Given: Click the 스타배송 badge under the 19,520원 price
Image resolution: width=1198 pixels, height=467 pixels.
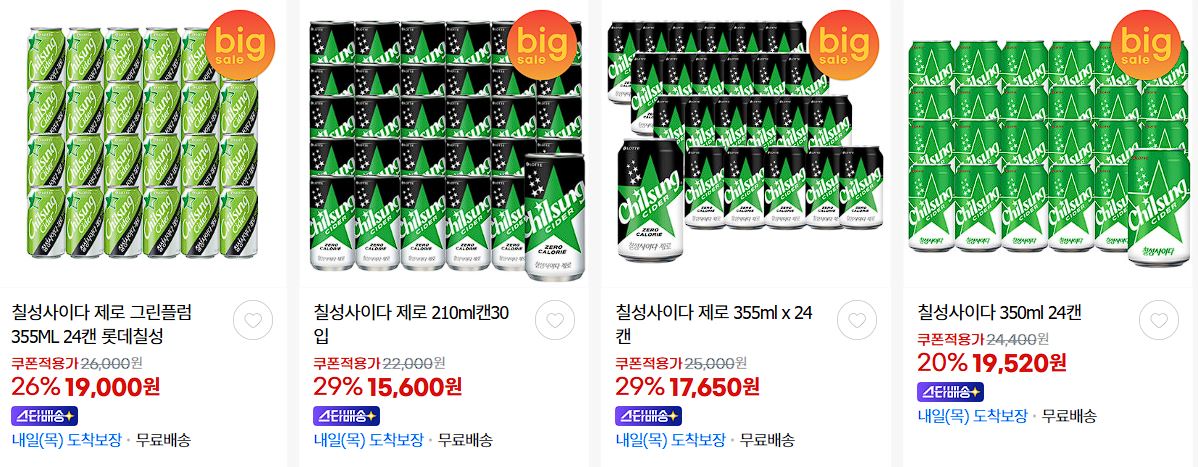Looking at the screenshot, I should pos(950,392).
